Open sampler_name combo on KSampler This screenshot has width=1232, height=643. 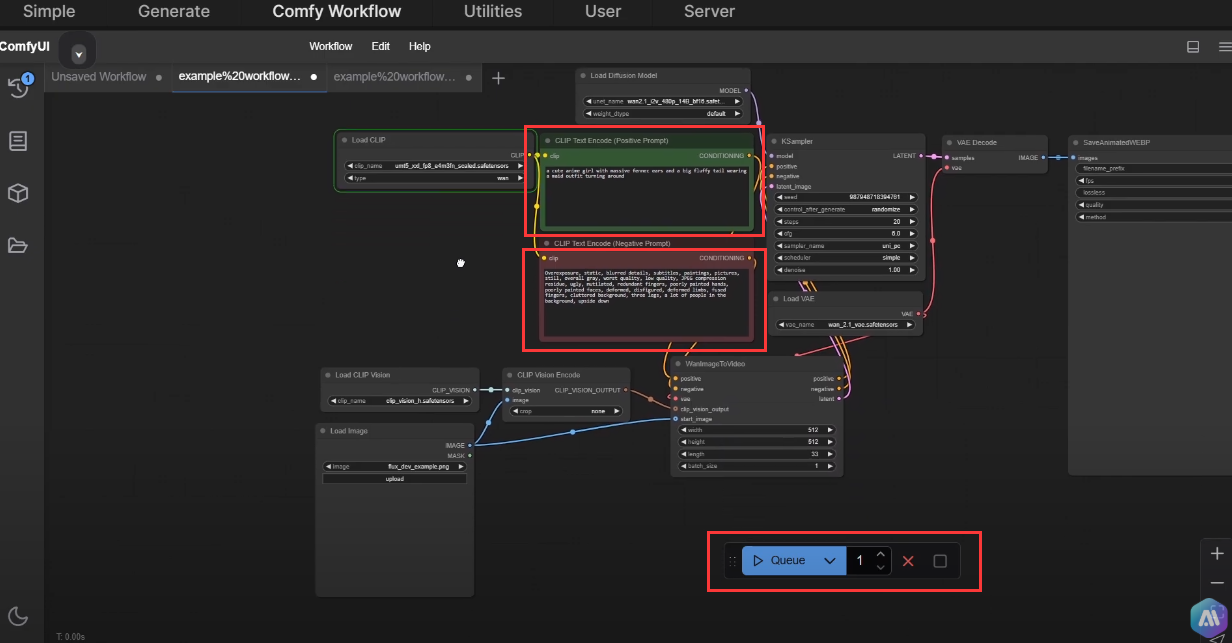(x=845, y=245)
